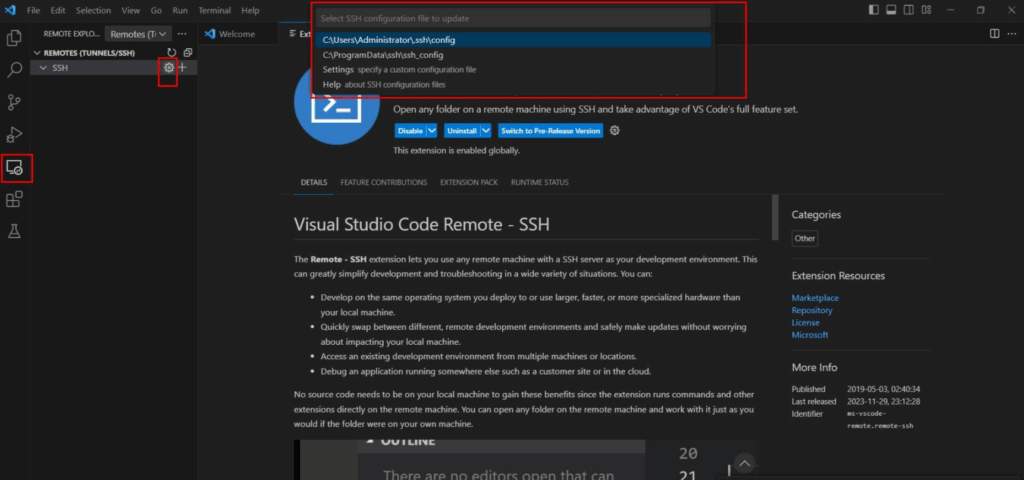Open the Repository link
1024x480 pixels.
(x=812, y=310)
